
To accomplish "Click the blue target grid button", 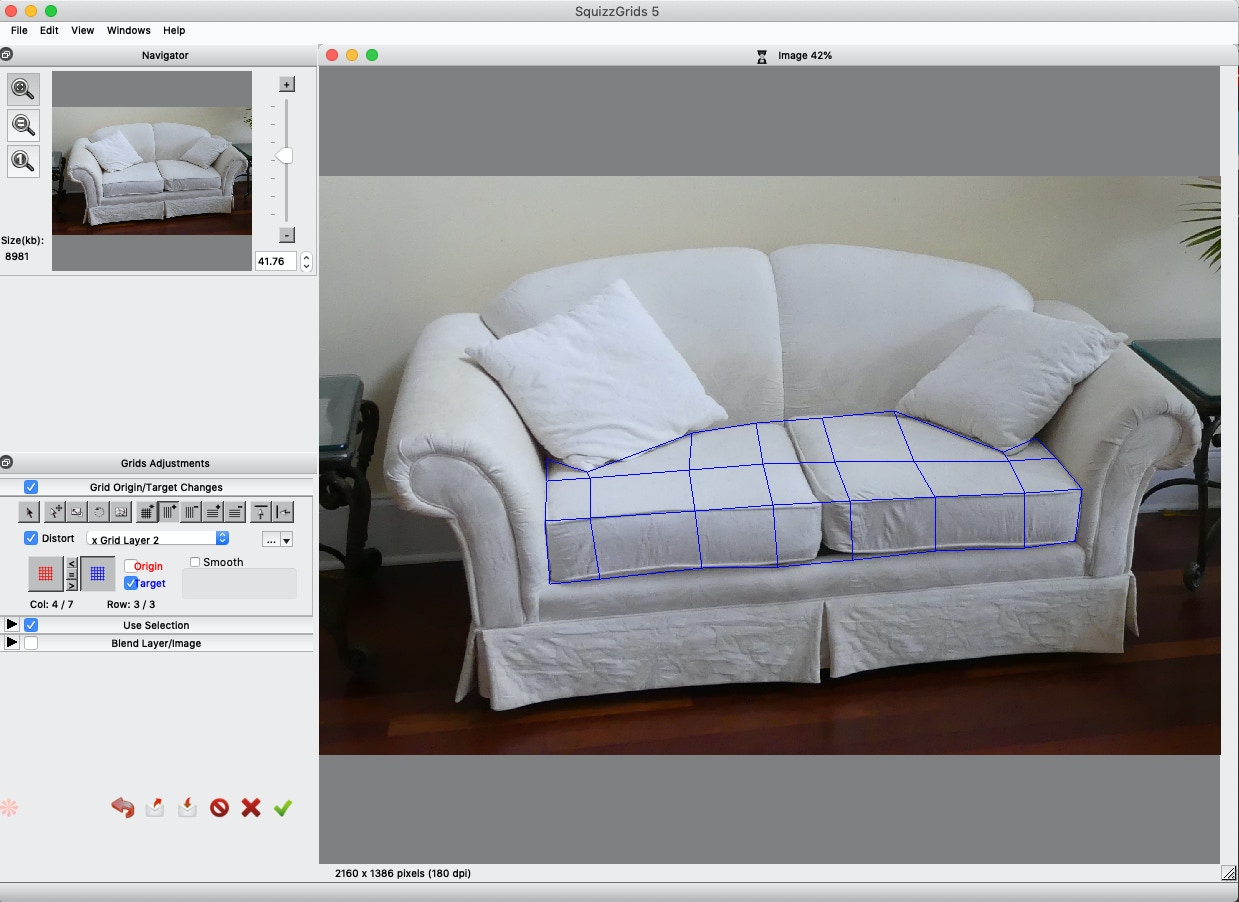I will (98, 574).
